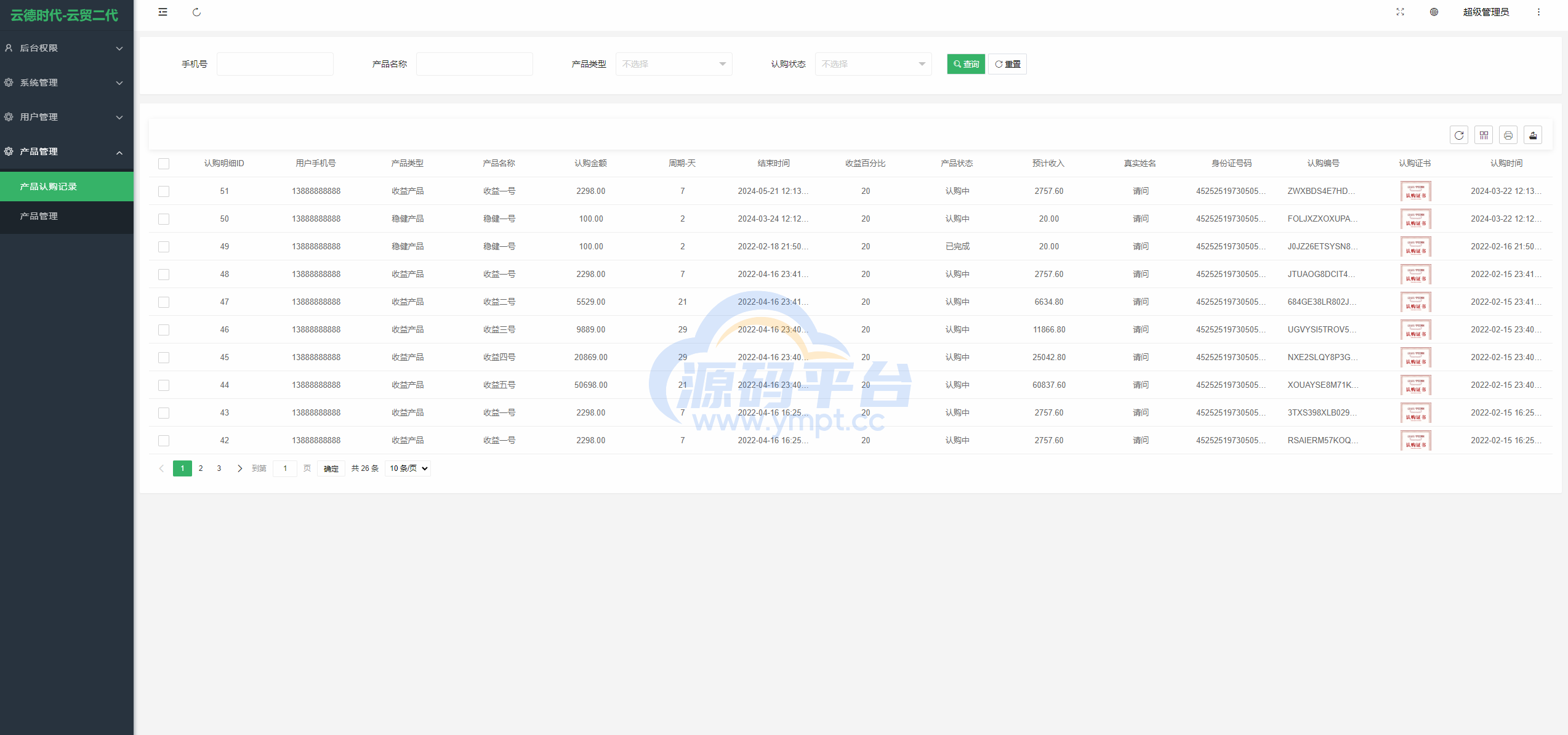Image resolution: width=1568 pixels, height=735 pixels.
Task: Toggle the select-all header checkbox
Action: 164,164
